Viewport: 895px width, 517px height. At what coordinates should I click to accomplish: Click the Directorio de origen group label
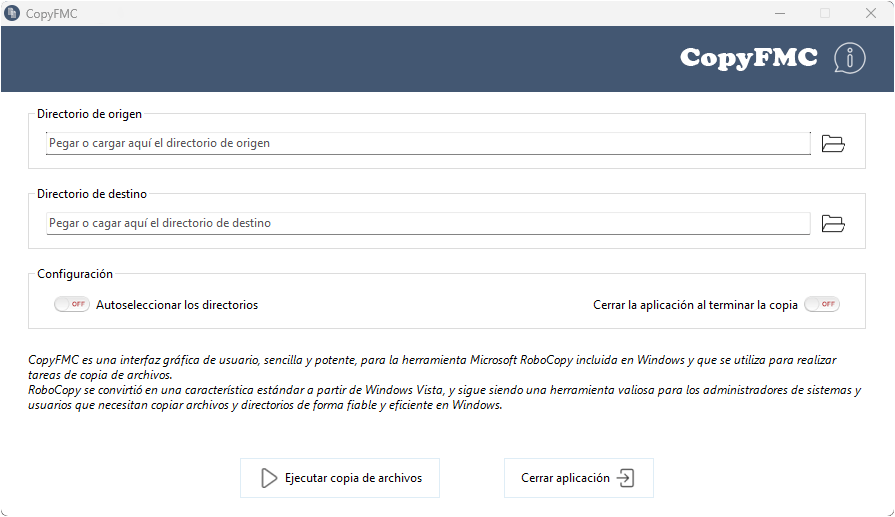pos(89,114)
